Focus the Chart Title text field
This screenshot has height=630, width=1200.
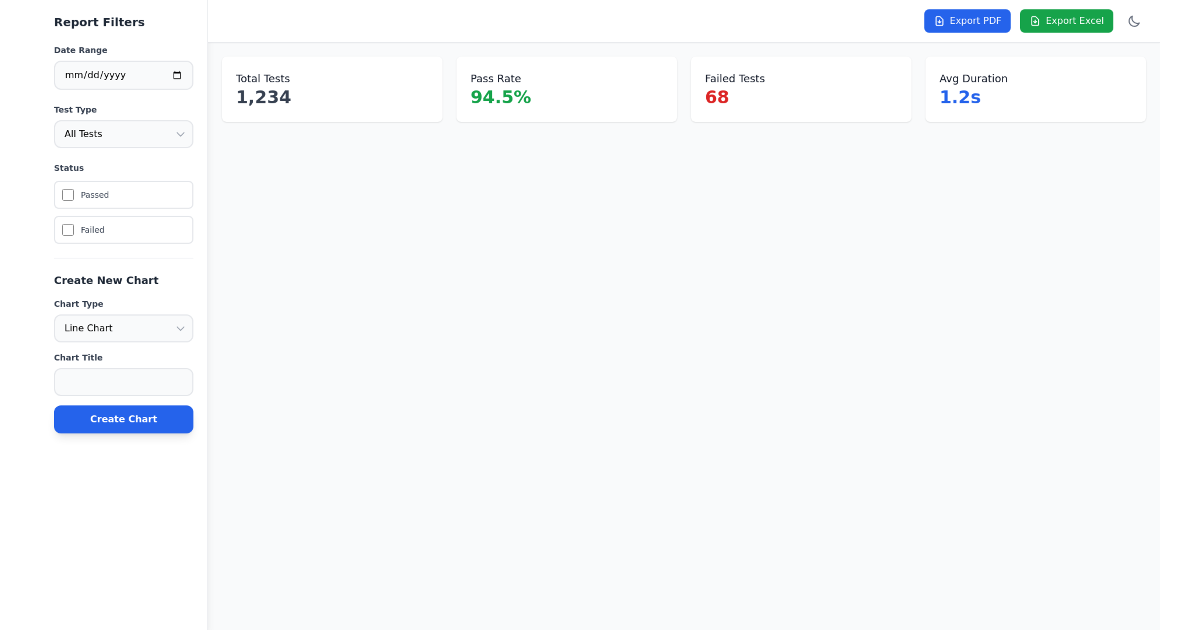click(123, 382)
